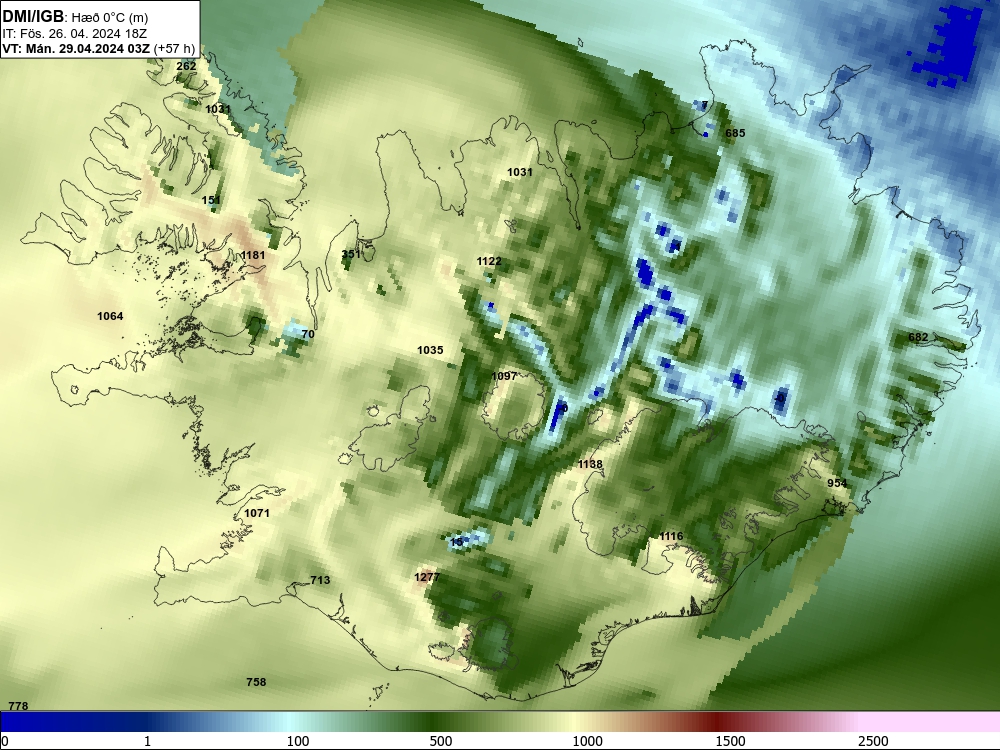Click the 1138 map value
The image size is (1000, 750).
590,464
